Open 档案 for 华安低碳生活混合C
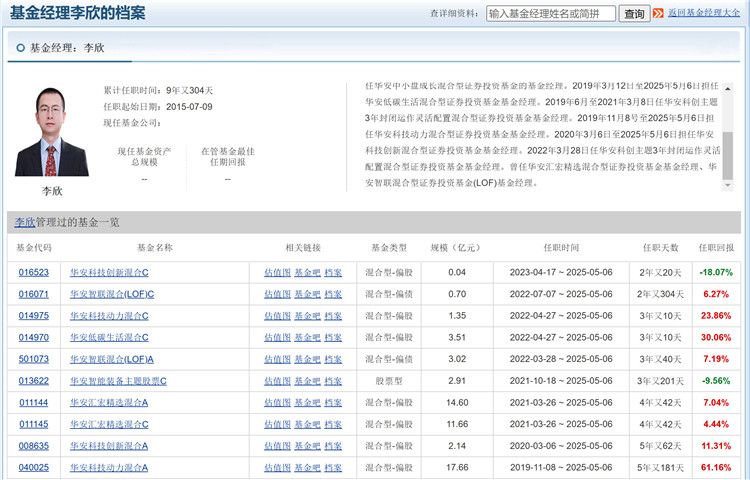Image resolution: width=750 pixels, height=480 pixels. [333, 338]
